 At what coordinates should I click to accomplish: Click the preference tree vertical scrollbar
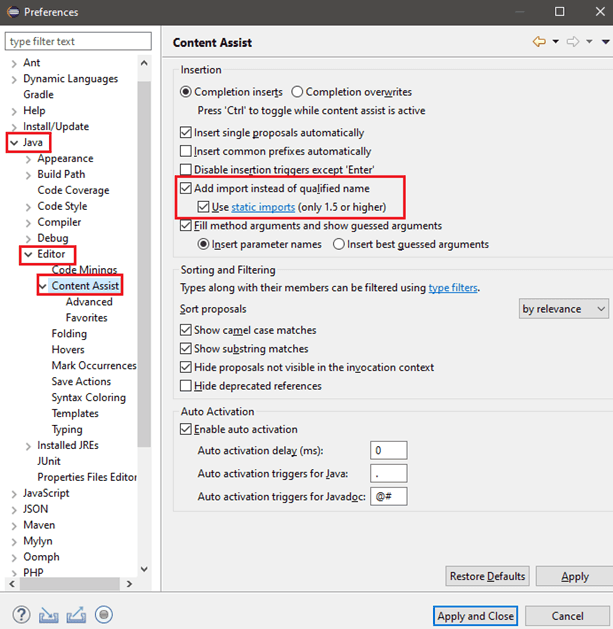click(144, 300)
